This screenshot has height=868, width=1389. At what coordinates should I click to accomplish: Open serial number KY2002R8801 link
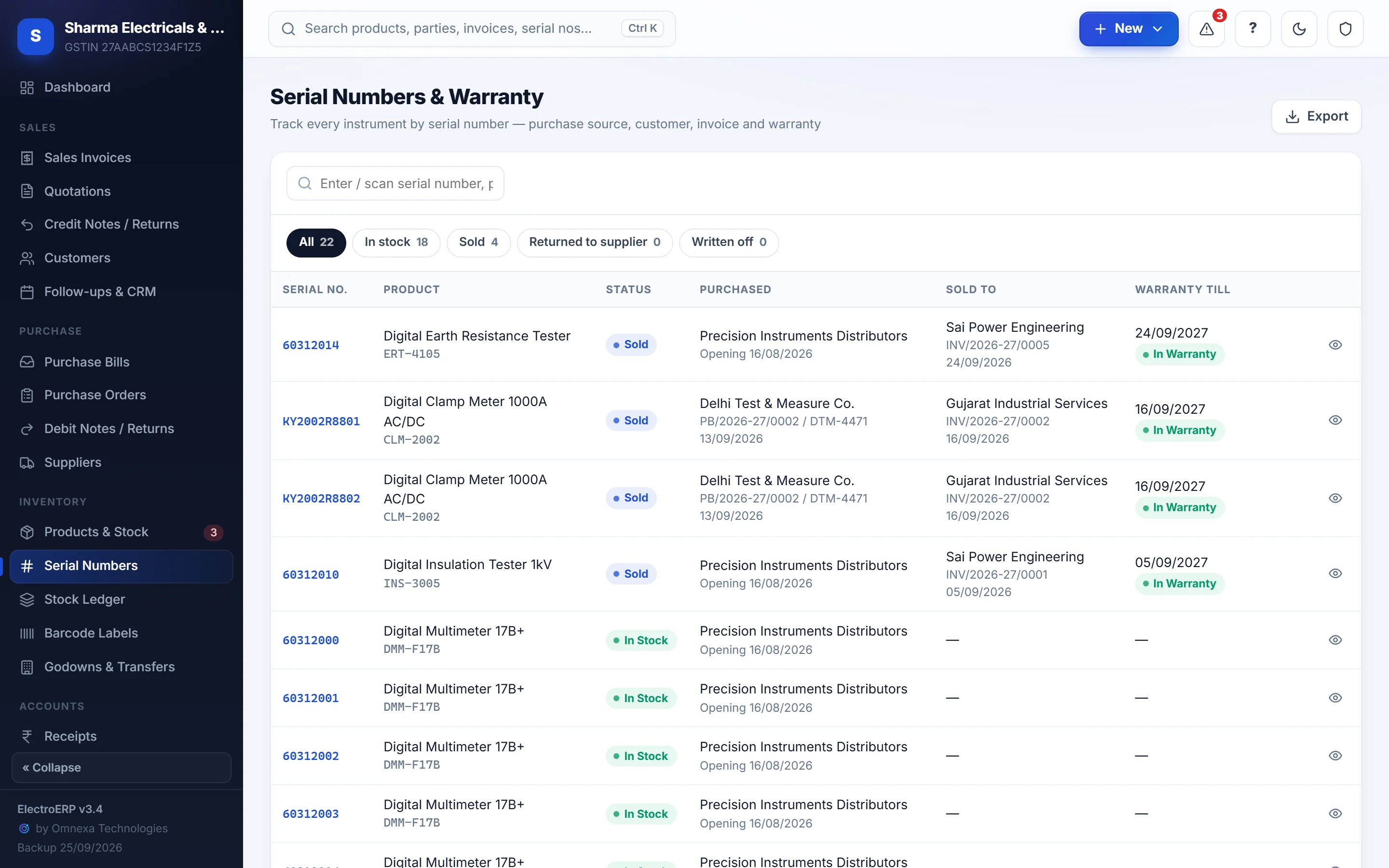[x=321, y=421]
